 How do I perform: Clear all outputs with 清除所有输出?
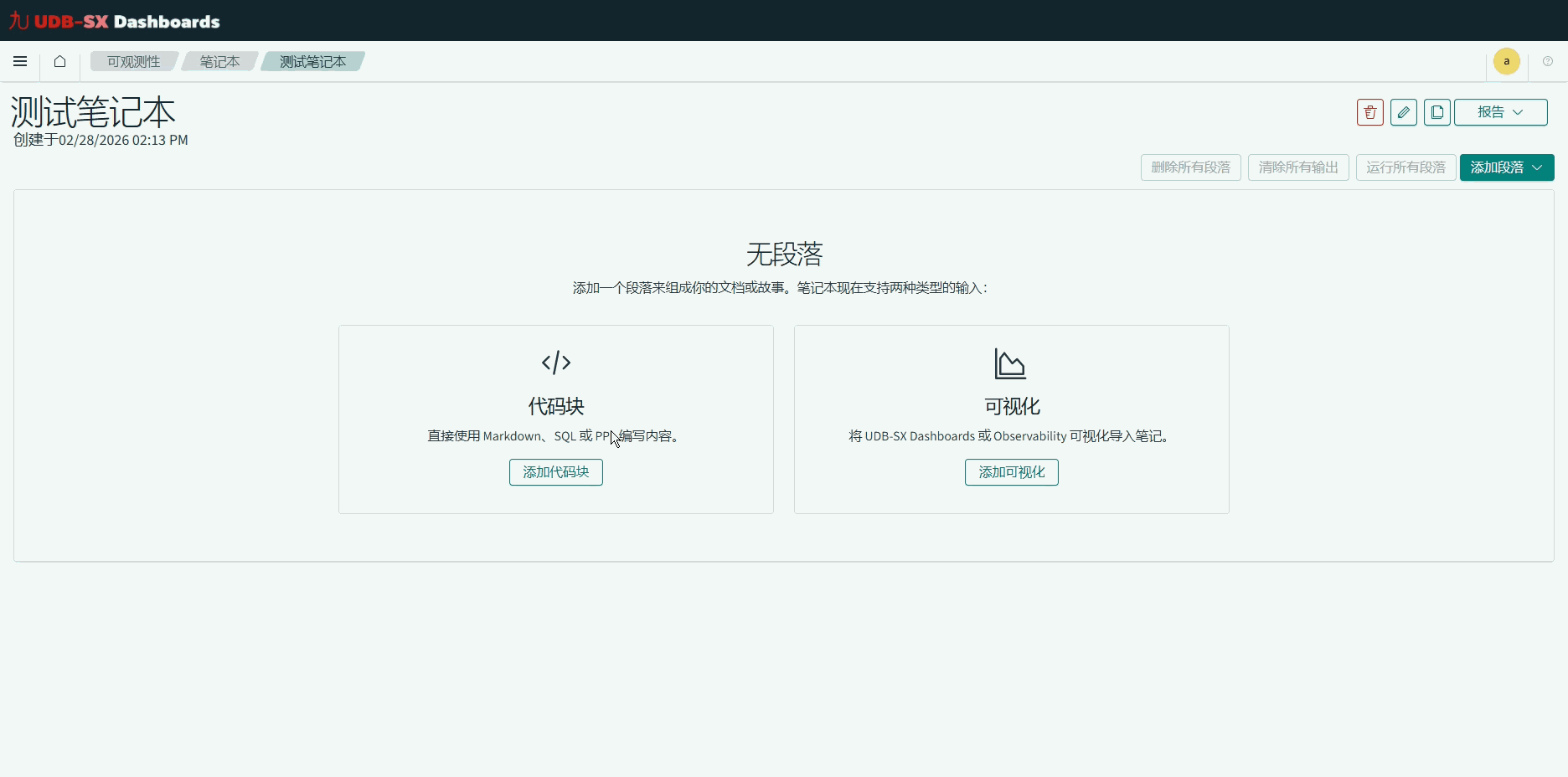tap(1297, 167)
